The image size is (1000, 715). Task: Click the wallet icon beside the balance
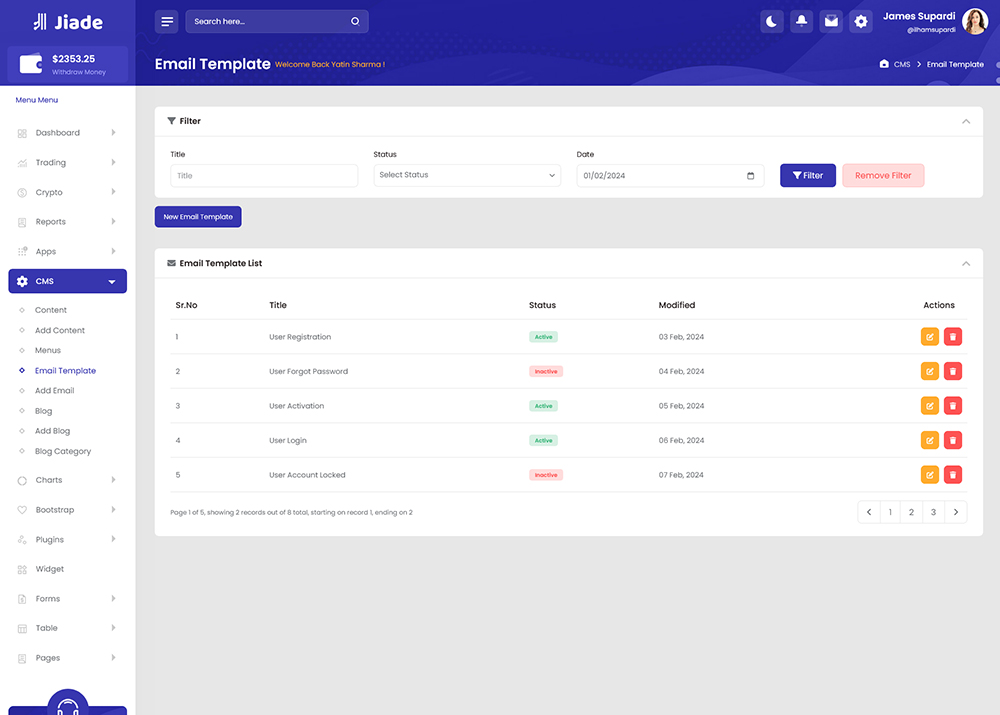pos(31,65)
